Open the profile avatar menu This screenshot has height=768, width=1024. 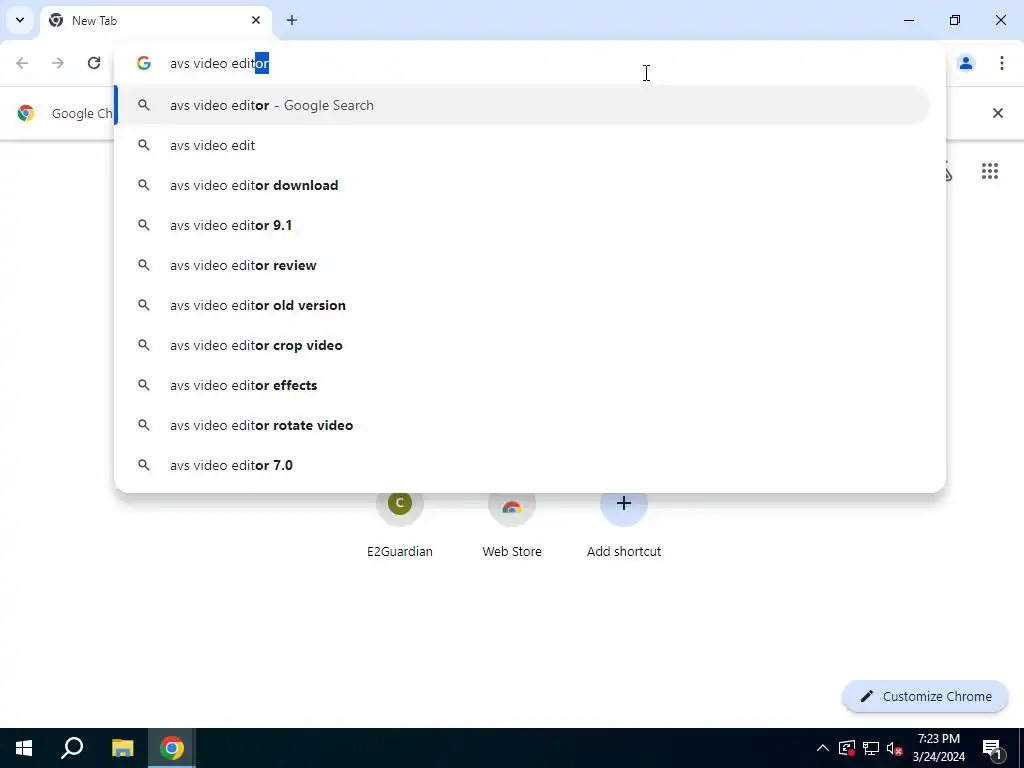tap(966, 63)
